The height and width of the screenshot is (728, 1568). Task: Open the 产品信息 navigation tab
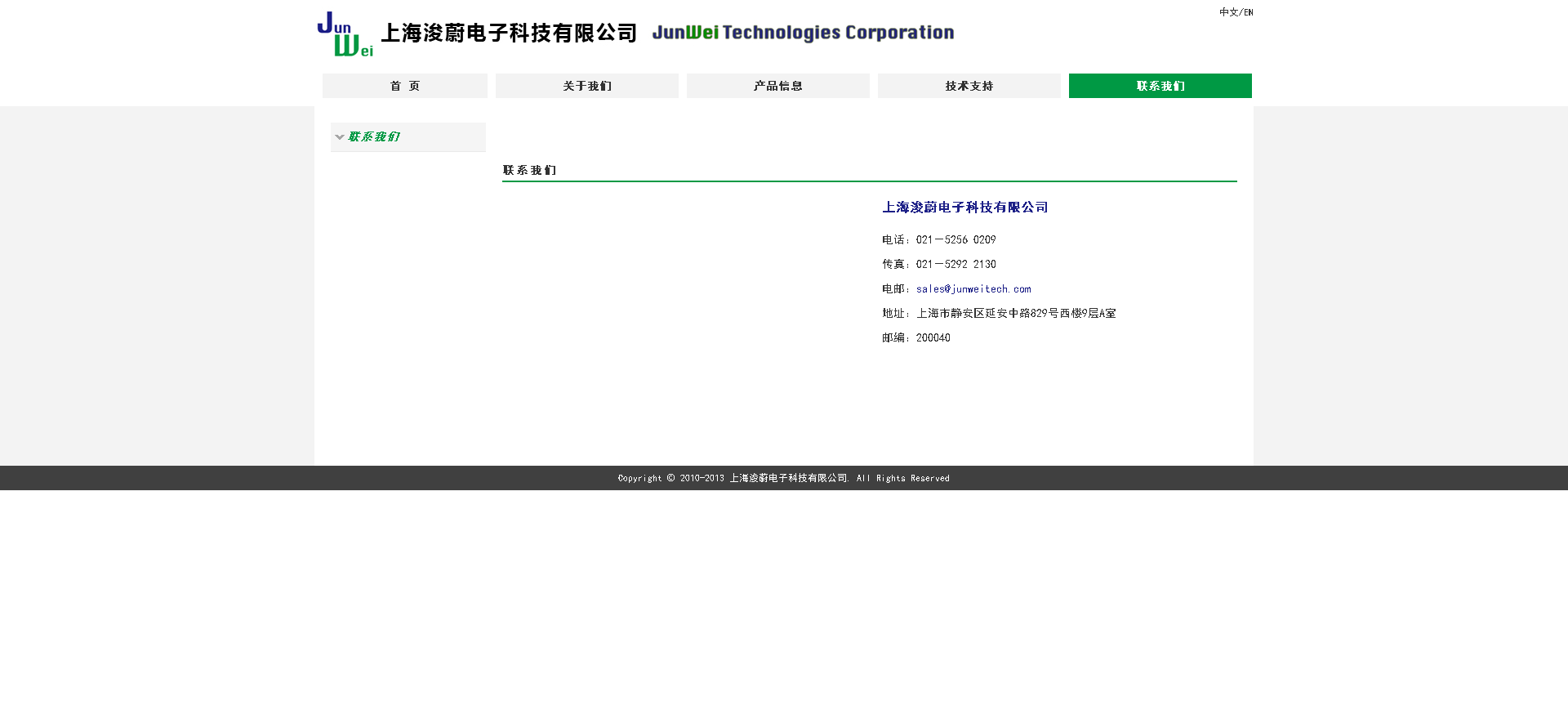(777, 86)
